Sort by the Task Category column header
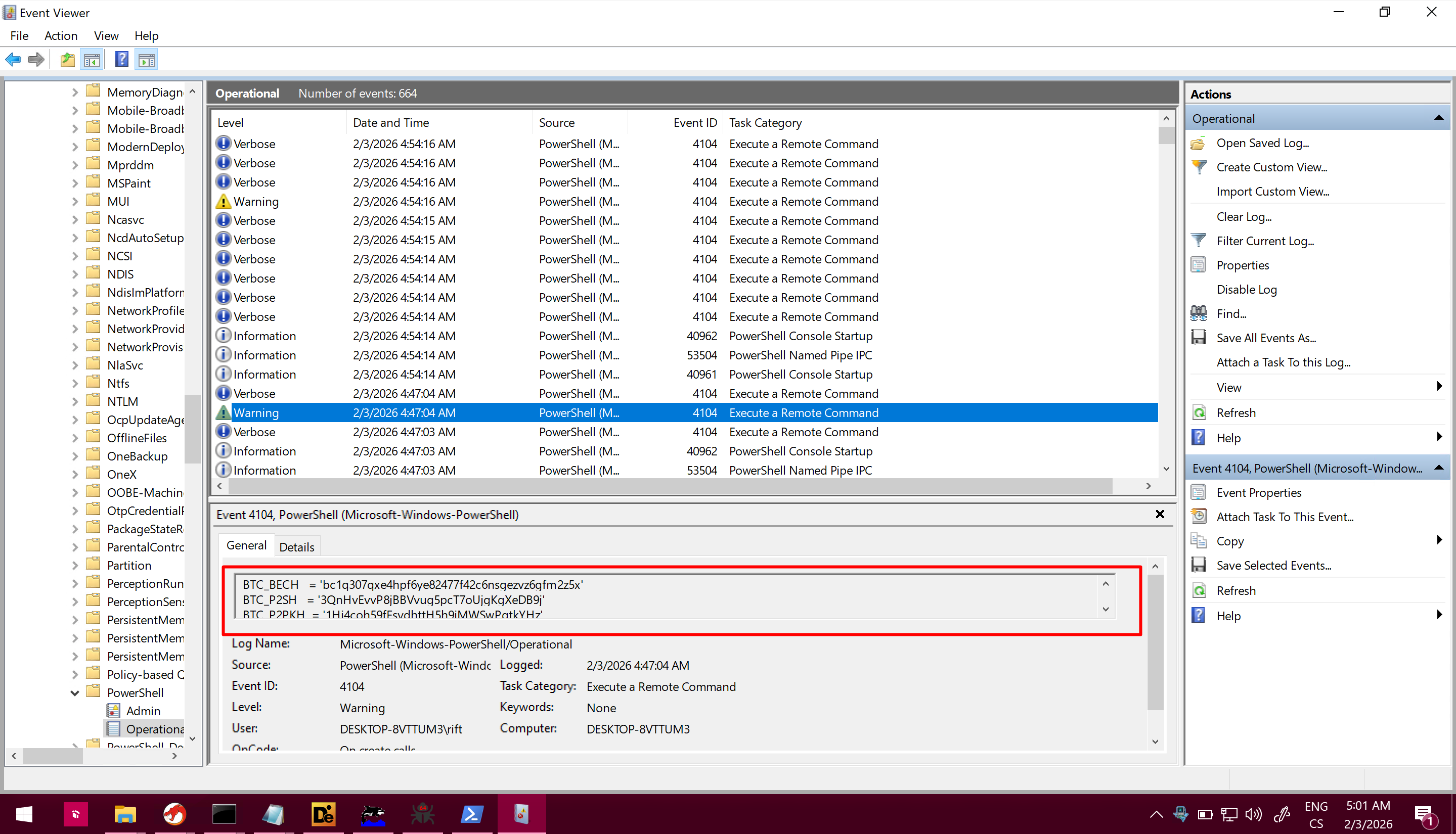 (x=940, y=123)
